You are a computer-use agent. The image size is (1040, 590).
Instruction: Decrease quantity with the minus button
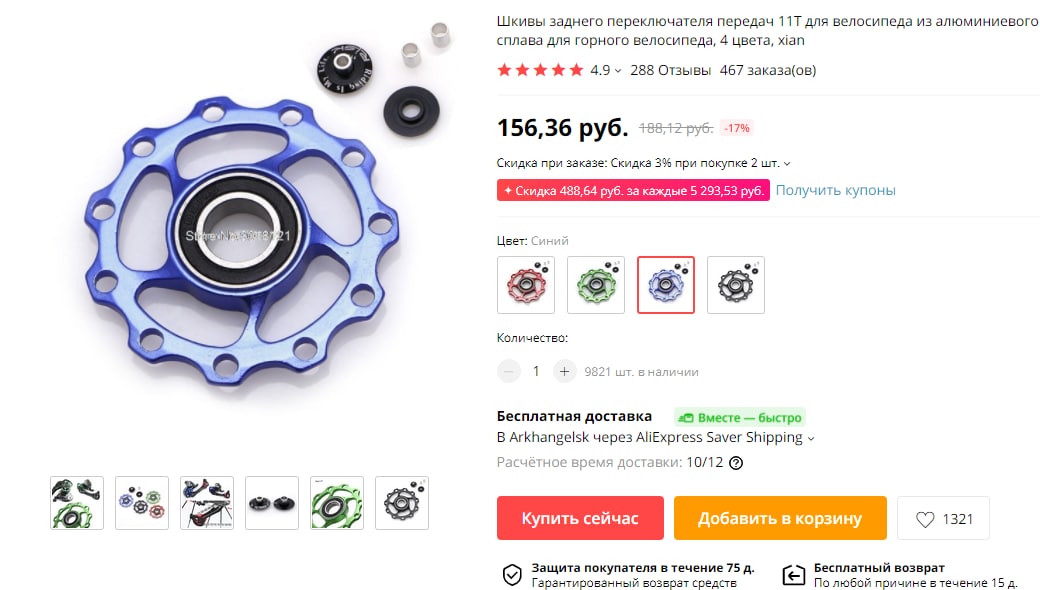tap(509, 371)
